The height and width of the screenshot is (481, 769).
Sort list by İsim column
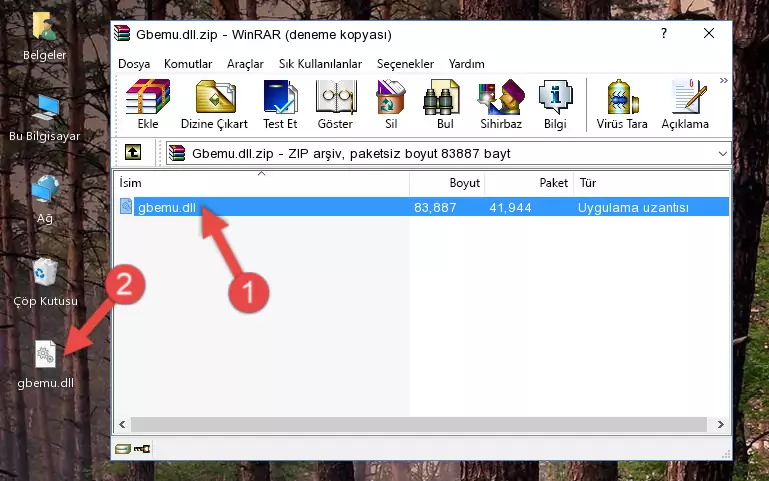(x=262, y=183)
